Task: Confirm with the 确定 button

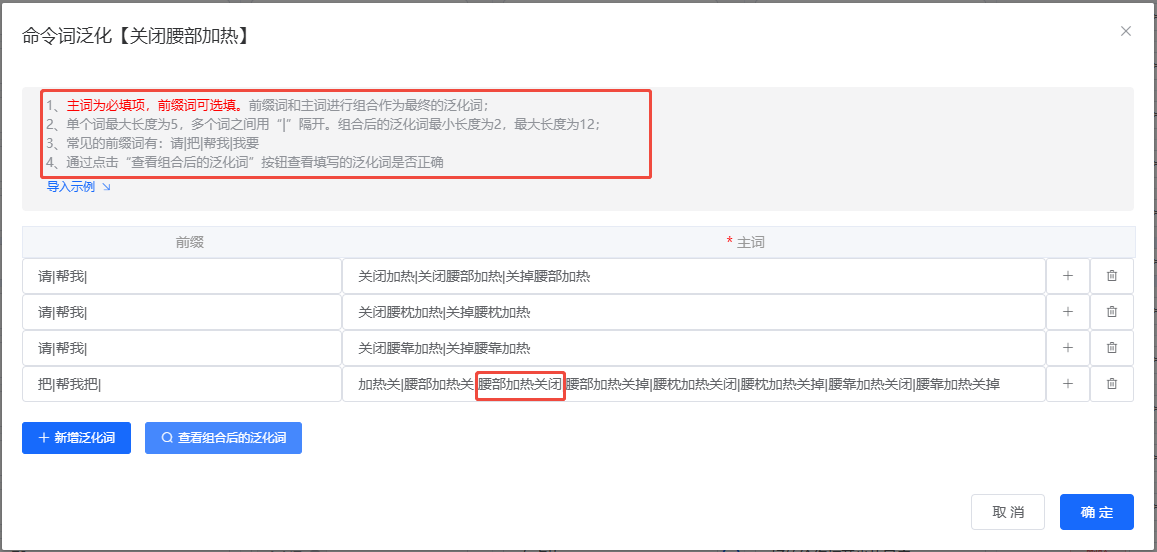Action: (1096, 512)
